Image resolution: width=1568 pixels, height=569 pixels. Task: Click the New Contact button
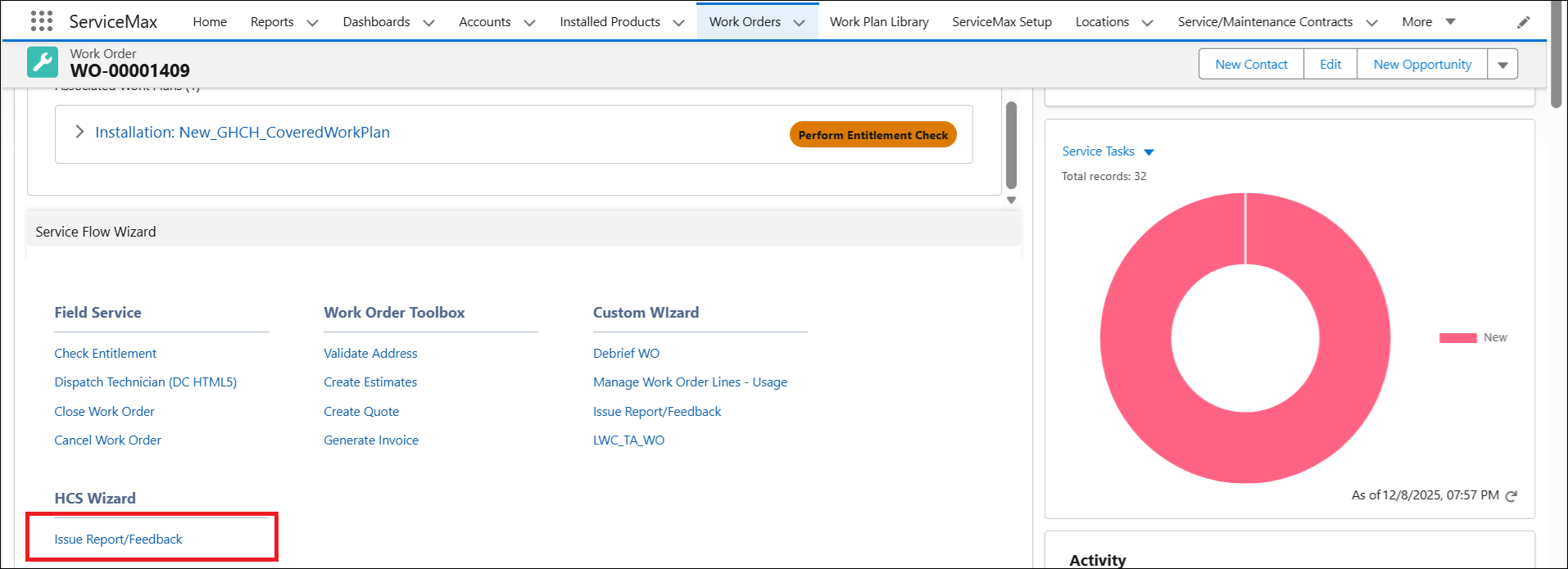coord(1251,65)
